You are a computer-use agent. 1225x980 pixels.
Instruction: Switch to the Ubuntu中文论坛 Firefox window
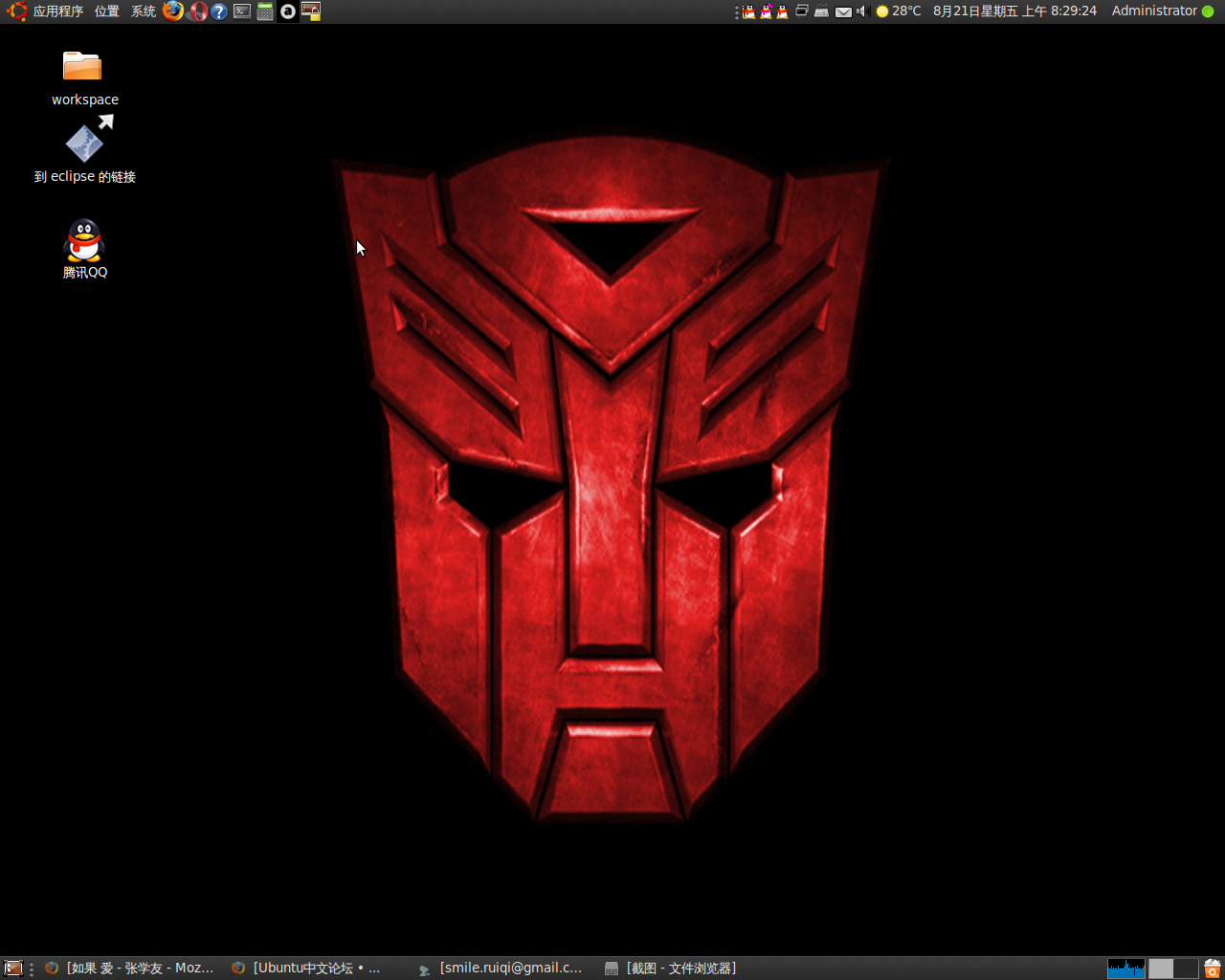click(308, 969)
